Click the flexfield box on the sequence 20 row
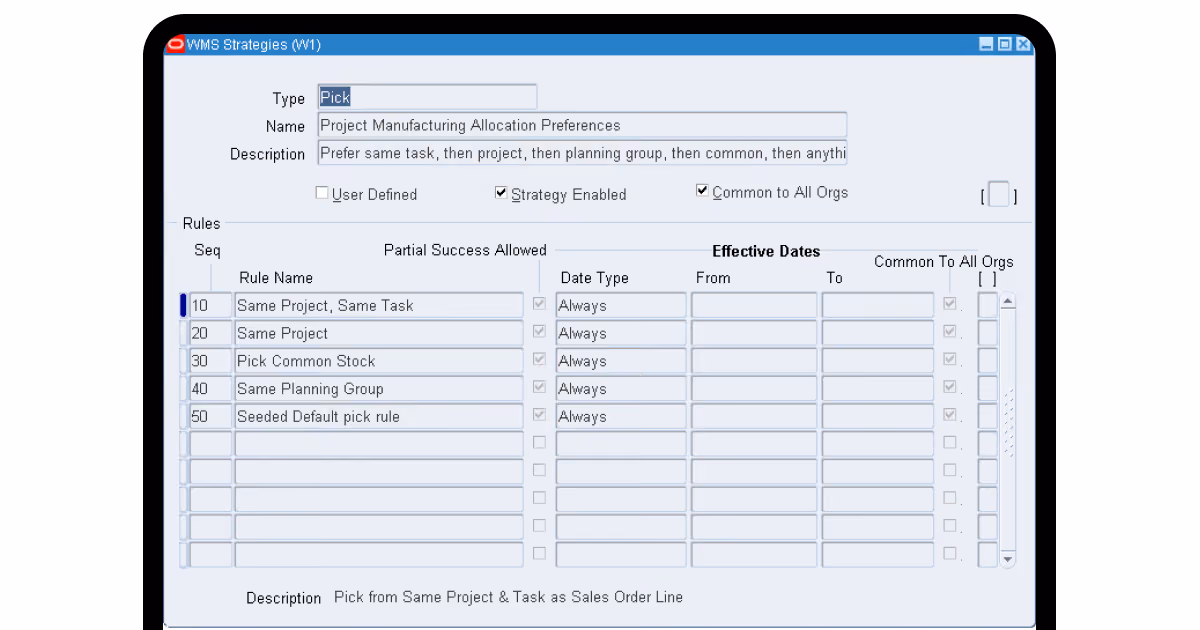This screenshot has height=630, width=1200. click(x=988, y=333)
